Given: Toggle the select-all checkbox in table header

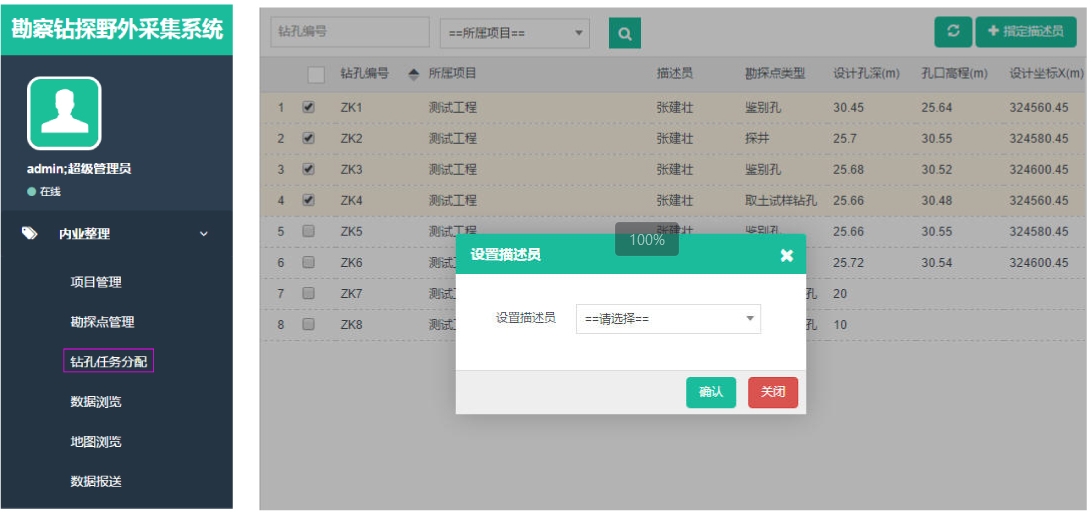Looking at the screenshot, I should click(x=316, y=74).
